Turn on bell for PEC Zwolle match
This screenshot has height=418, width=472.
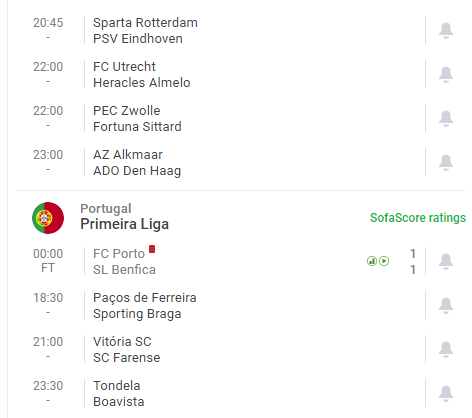[x=446, y=119]
